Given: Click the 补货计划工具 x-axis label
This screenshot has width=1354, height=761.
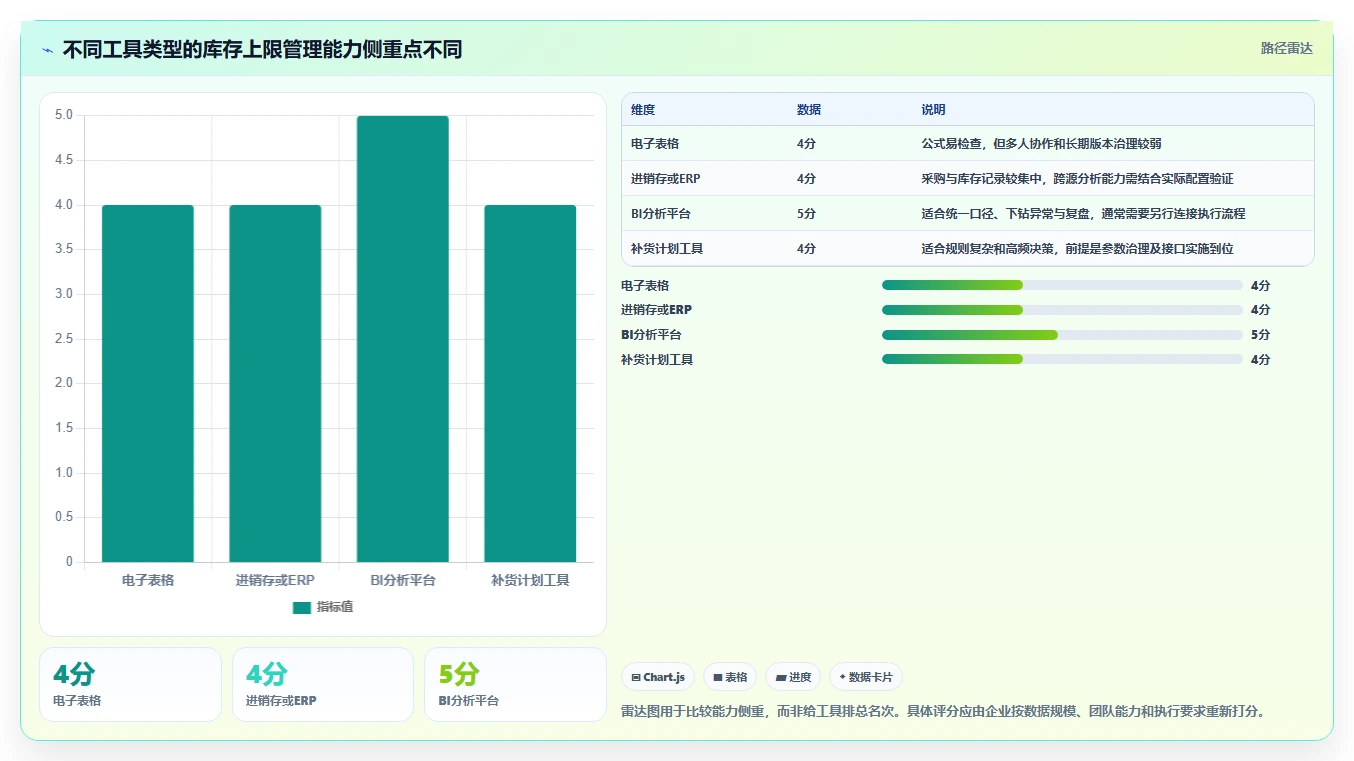Looking at the screenshot, I should [530, 580].
